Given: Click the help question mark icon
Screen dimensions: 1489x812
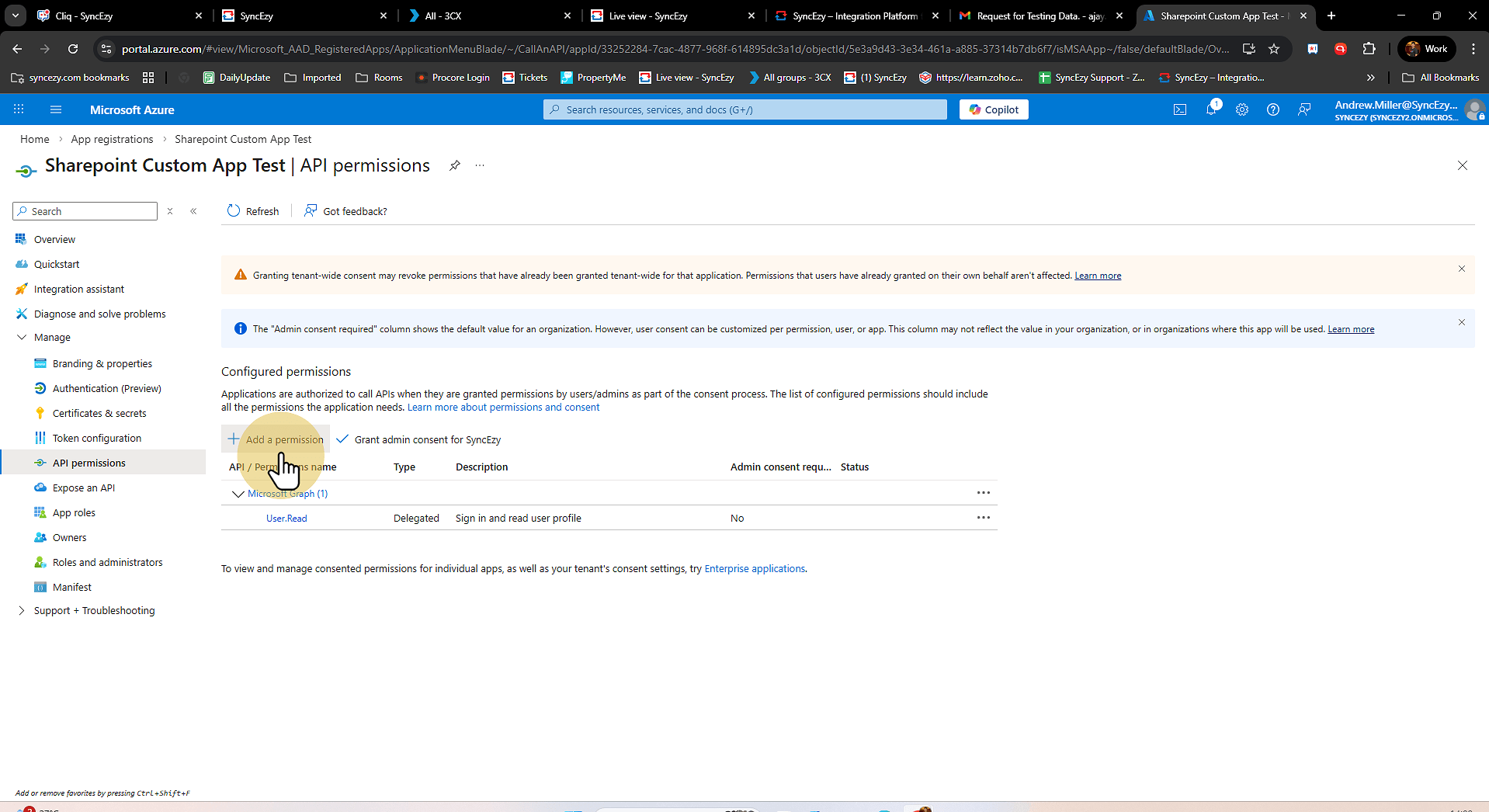Looking at the screenshot, I should pyautogui.click(x=1273, y=109).
